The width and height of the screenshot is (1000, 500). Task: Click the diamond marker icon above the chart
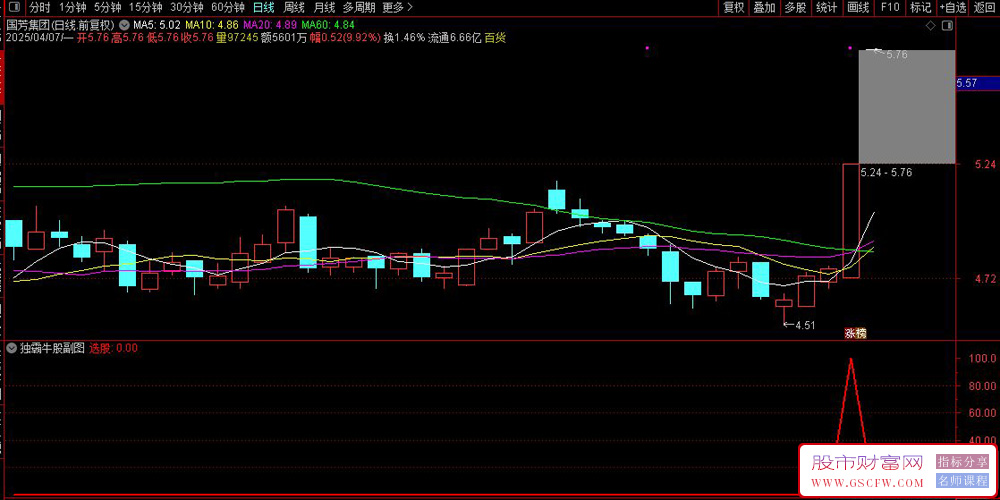(930, 26)
